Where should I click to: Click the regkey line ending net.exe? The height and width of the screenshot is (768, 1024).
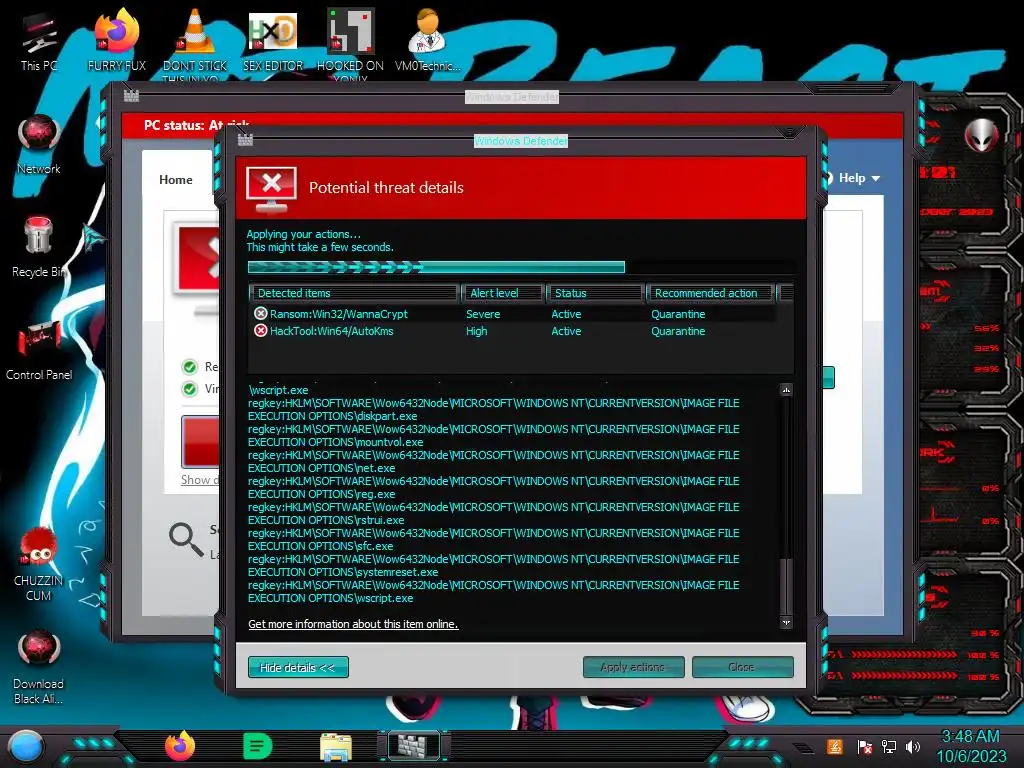click(494, 462)
